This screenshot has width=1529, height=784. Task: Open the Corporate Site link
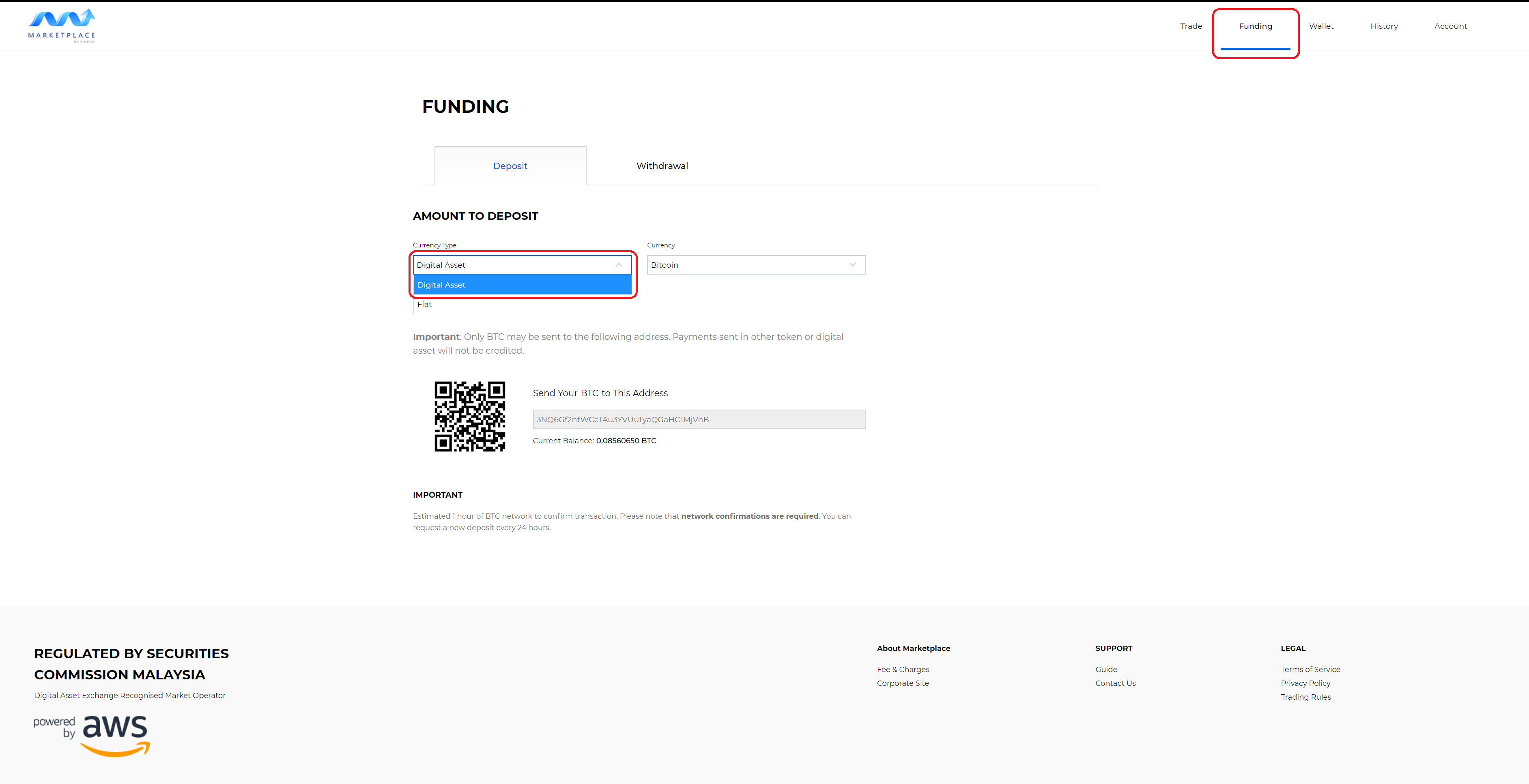[x=903, y=683]
